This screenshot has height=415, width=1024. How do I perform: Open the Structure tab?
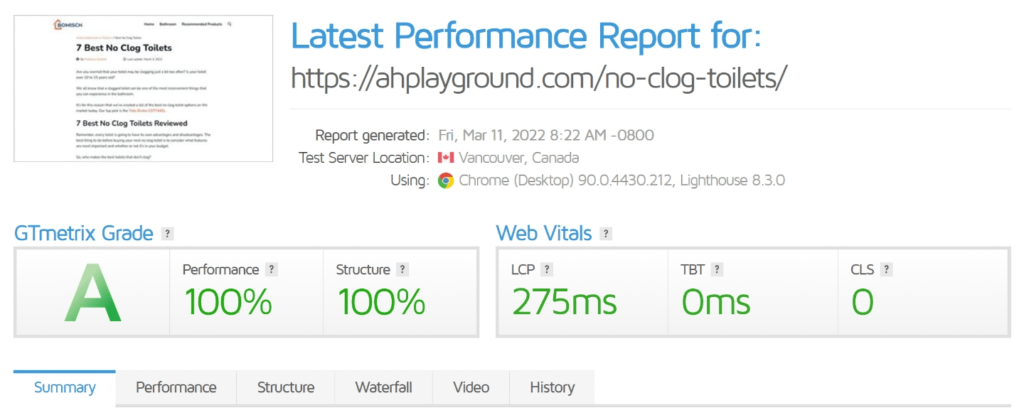point(286,388)
